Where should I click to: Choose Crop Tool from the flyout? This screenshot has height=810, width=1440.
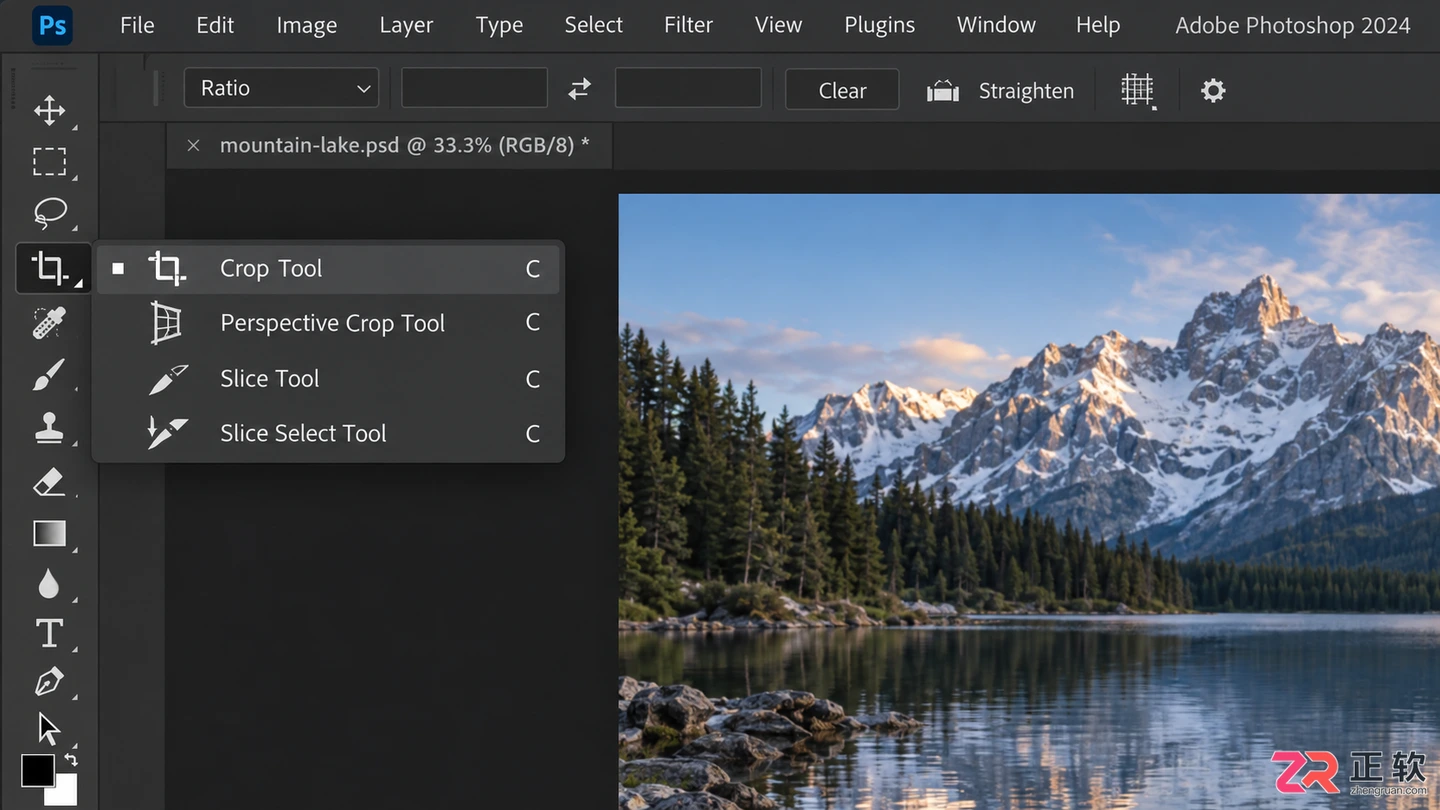click(328, 268)
